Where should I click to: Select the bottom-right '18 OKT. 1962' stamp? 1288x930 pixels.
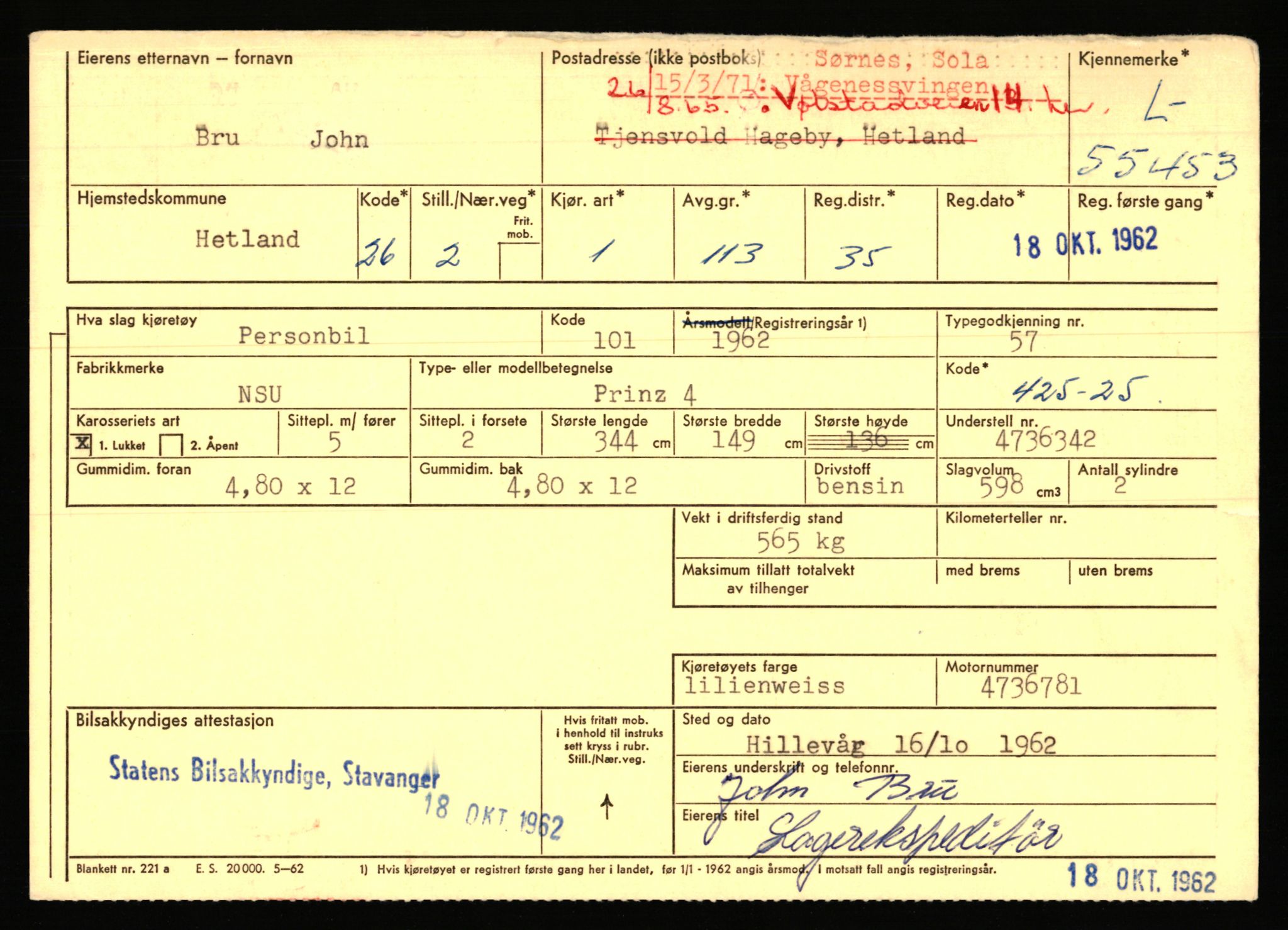(x=1141, y=879)
